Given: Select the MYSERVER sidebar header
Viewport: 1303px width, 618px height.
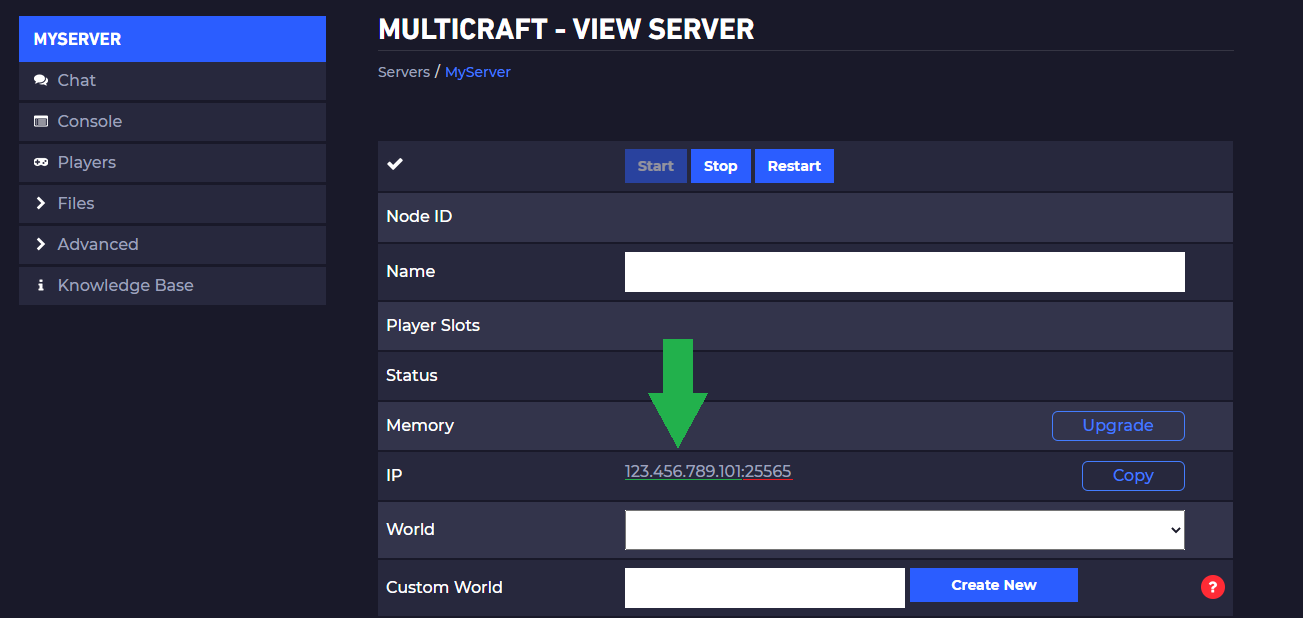Looking at the screenshot, I should tap(172, 39).
